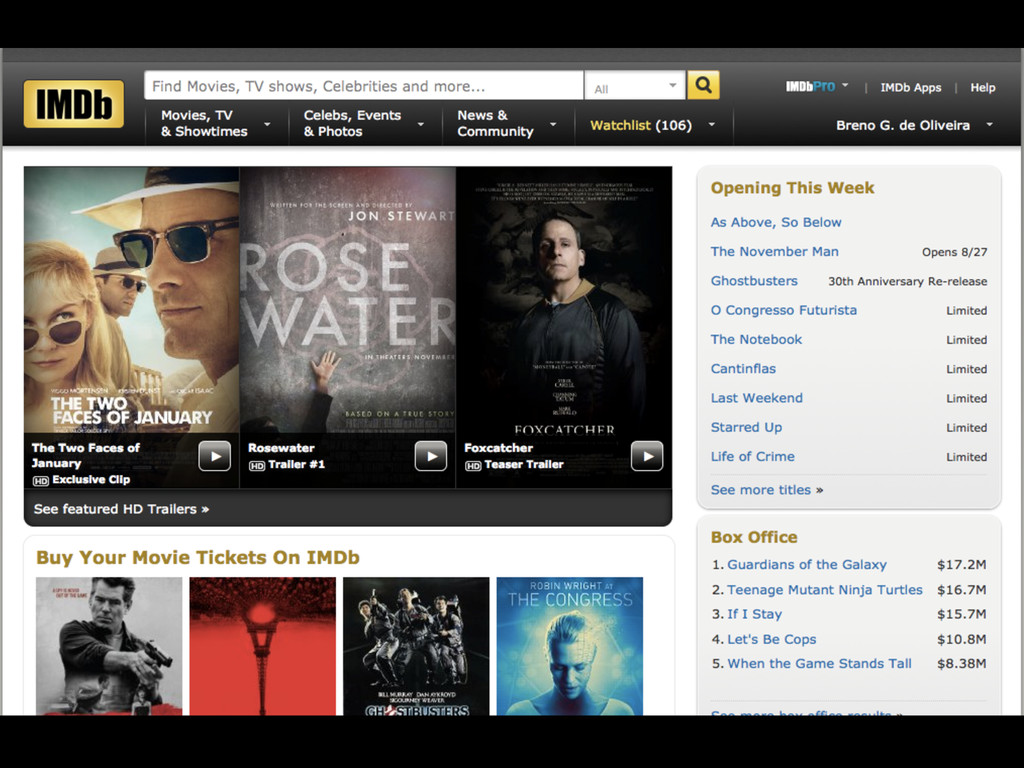The image size is (1024, 768).
Task: Click the IMDb logo
Action: pyautogui.click(x=74, y=104)
